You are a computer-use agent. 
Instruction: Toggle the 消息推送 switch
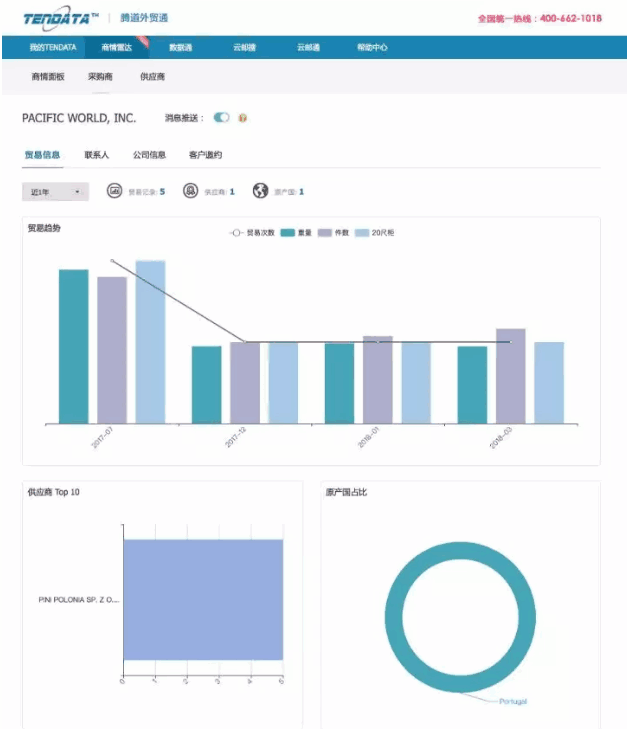click(x=221, y=118)
